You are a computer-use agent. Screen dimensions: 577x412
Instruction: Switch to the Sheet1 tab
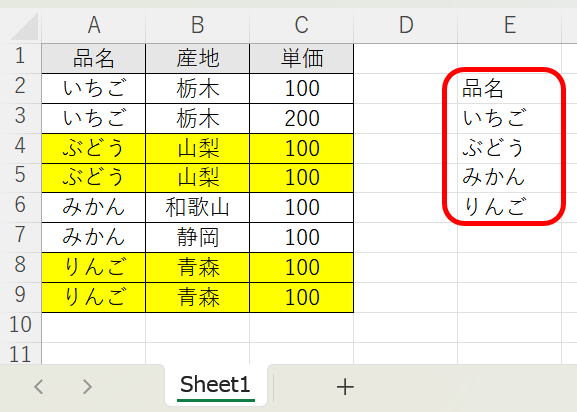216,385
